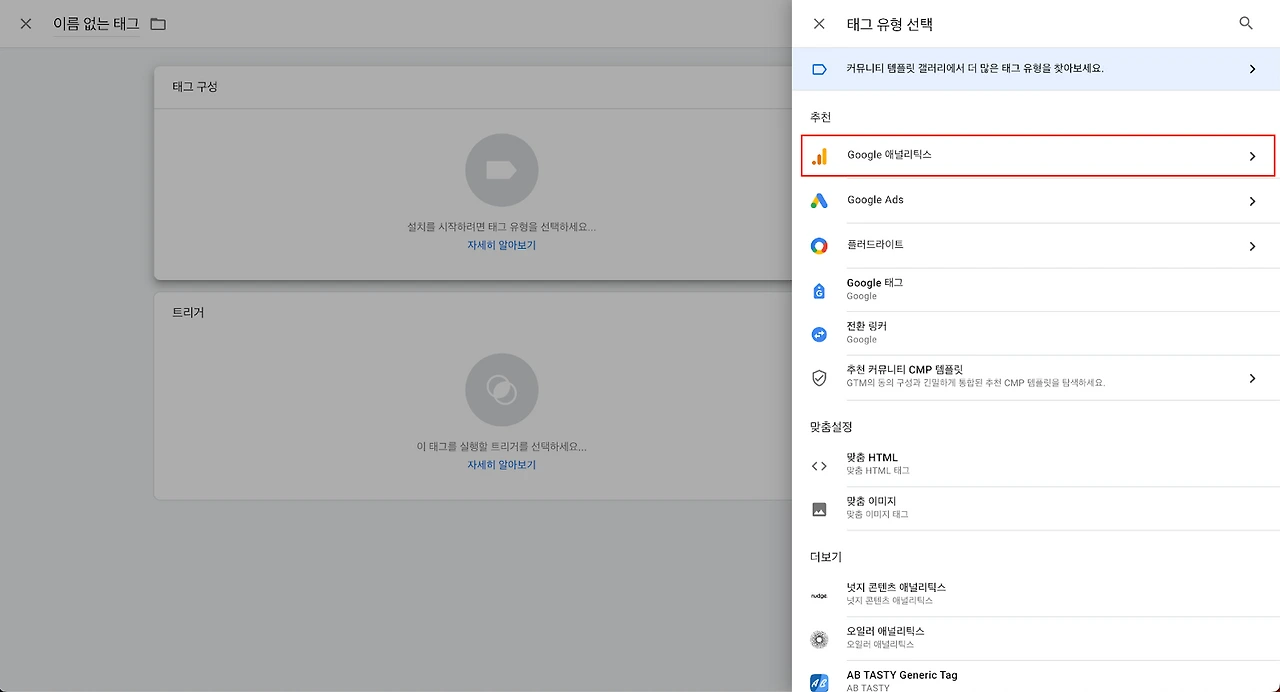Select 맞춤 이미지 tag type
This screenshot has height=692, width=1280.
1036,508
